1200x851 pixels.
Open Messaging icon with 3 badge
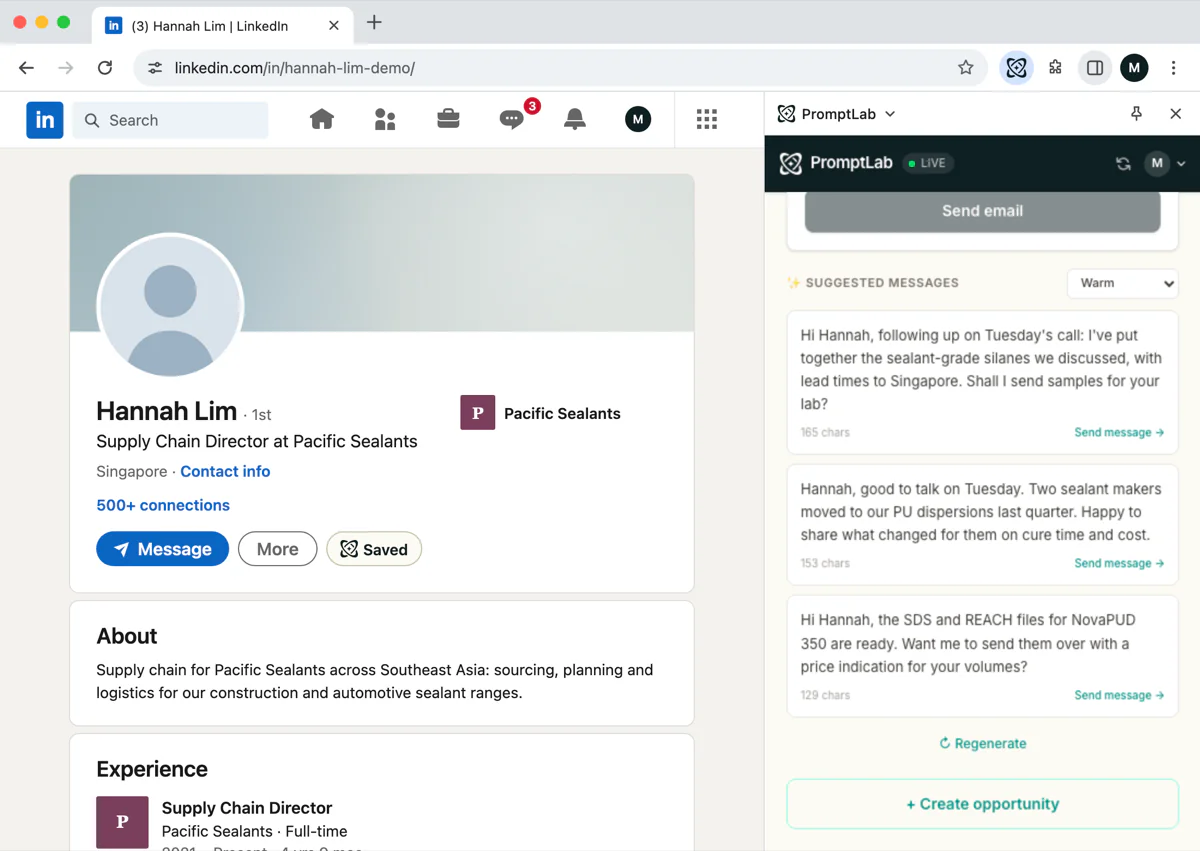coord(512,120)
